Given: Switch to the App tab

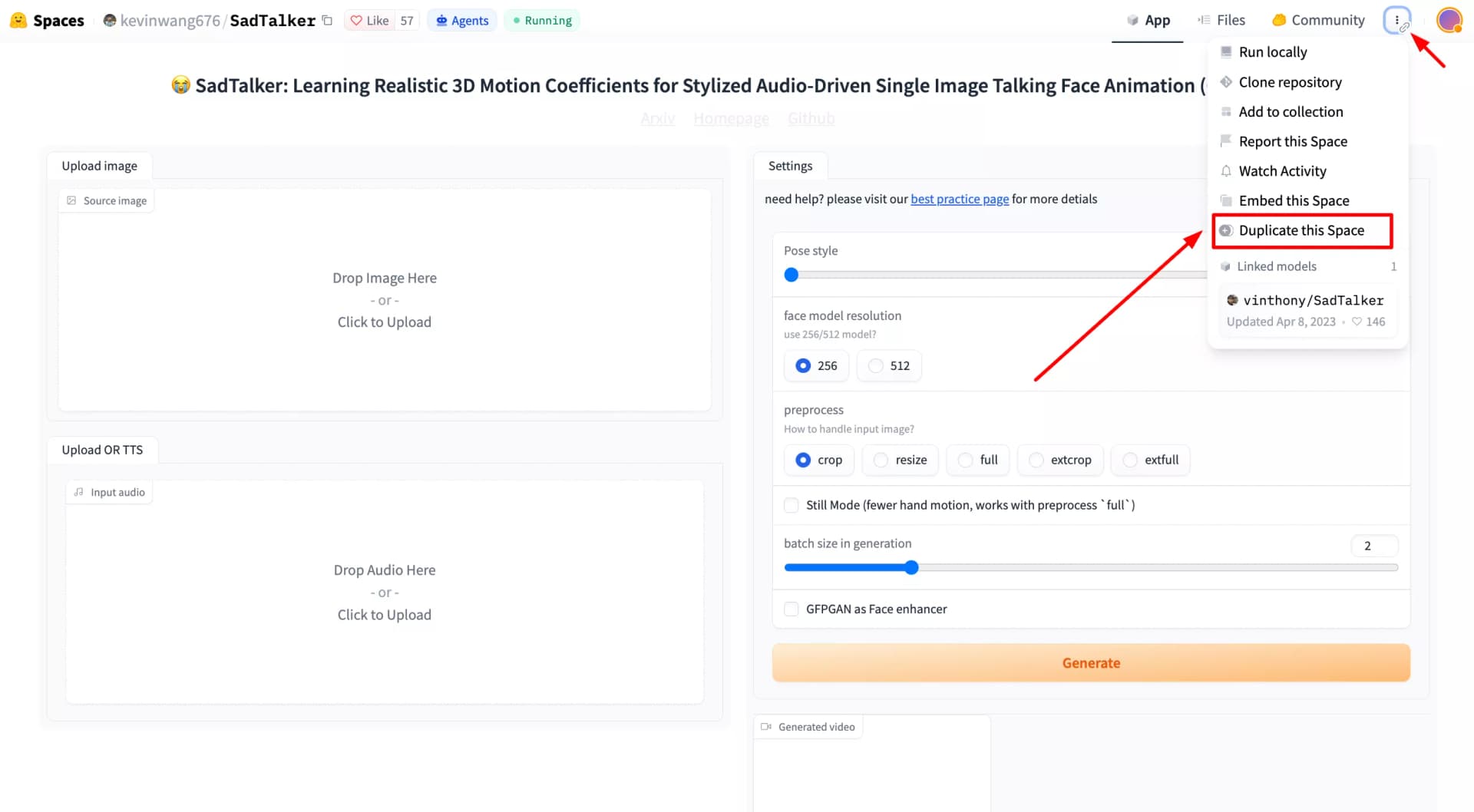Looking at the screenshot, I should pos(1148,21).
